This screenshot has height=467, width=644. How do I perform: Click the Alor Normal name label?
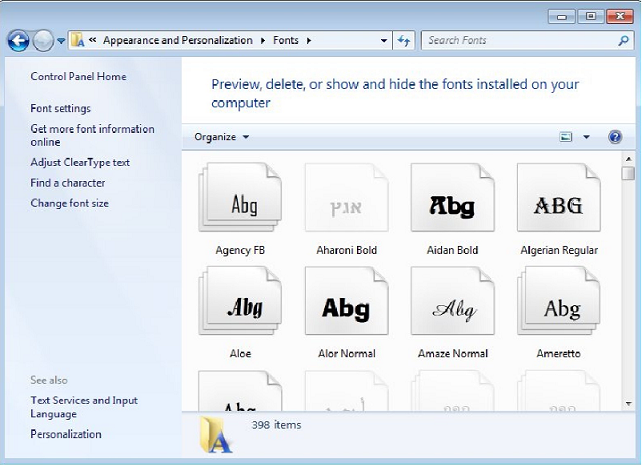point(347,353)
